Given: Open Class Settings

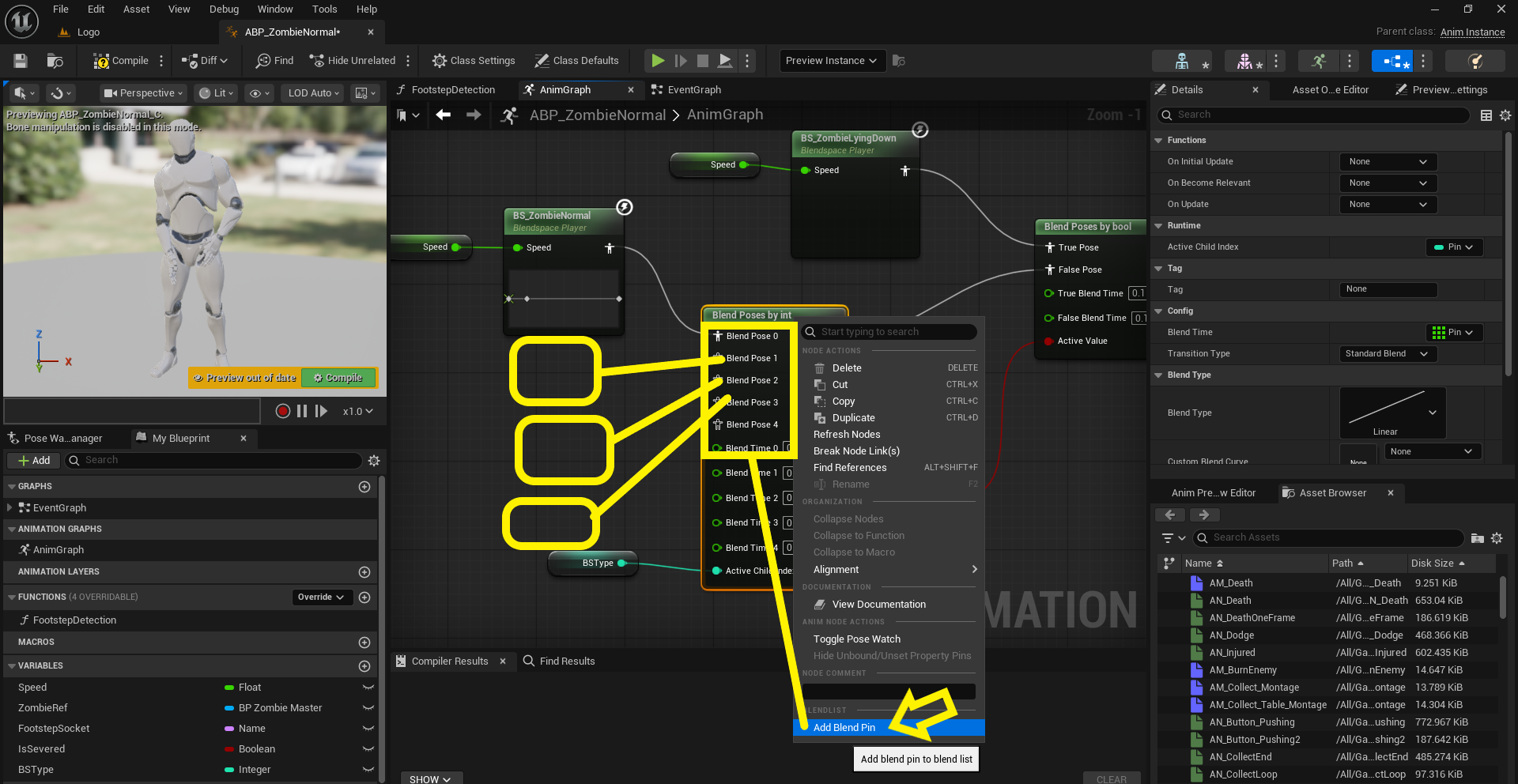Looking at the screenshot, I should point(474,61).
